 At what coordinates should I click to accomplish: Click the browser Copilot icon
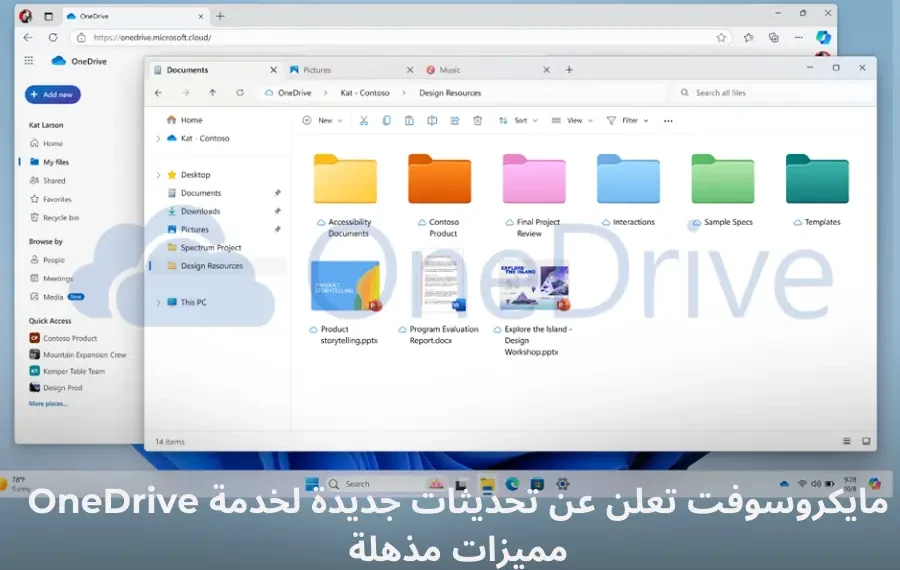pyautogui.click(x=824, y=37)
